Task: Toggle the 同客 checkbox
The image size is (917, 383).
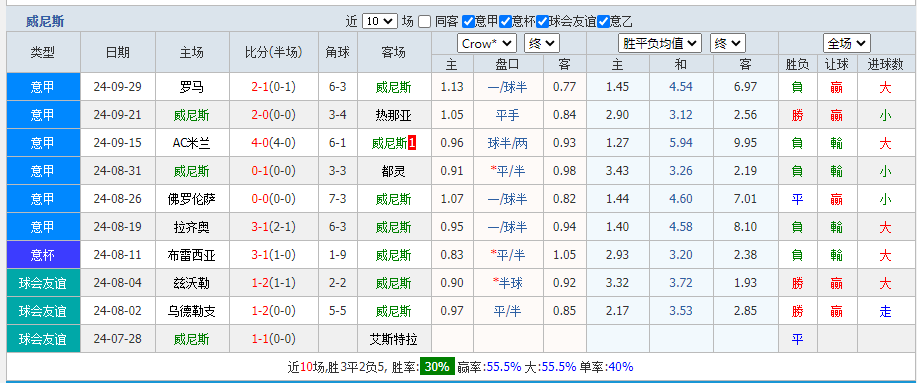Action: point(425,22)
